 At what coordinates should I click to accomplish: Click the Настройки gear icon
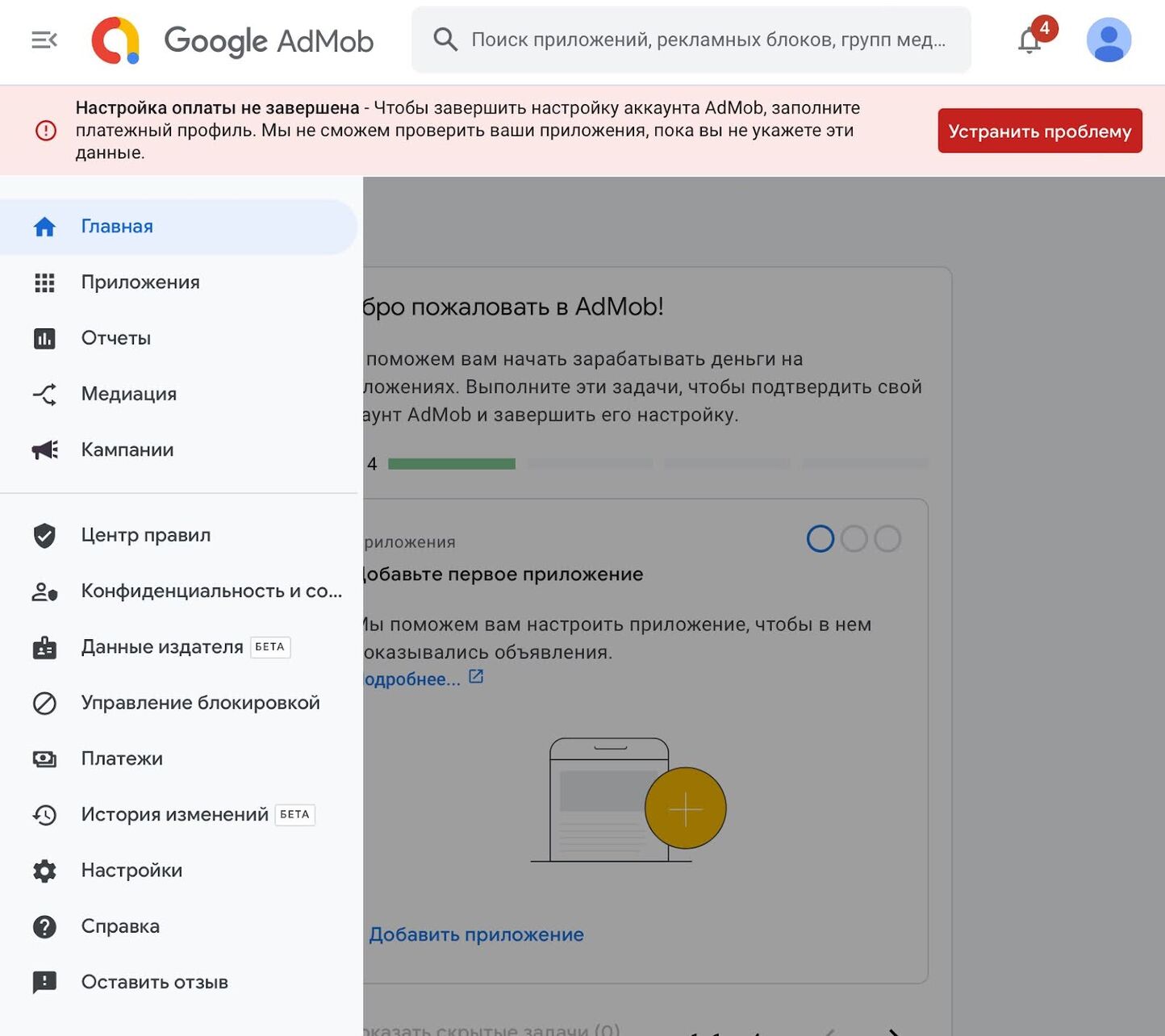(x=44, y=871)
